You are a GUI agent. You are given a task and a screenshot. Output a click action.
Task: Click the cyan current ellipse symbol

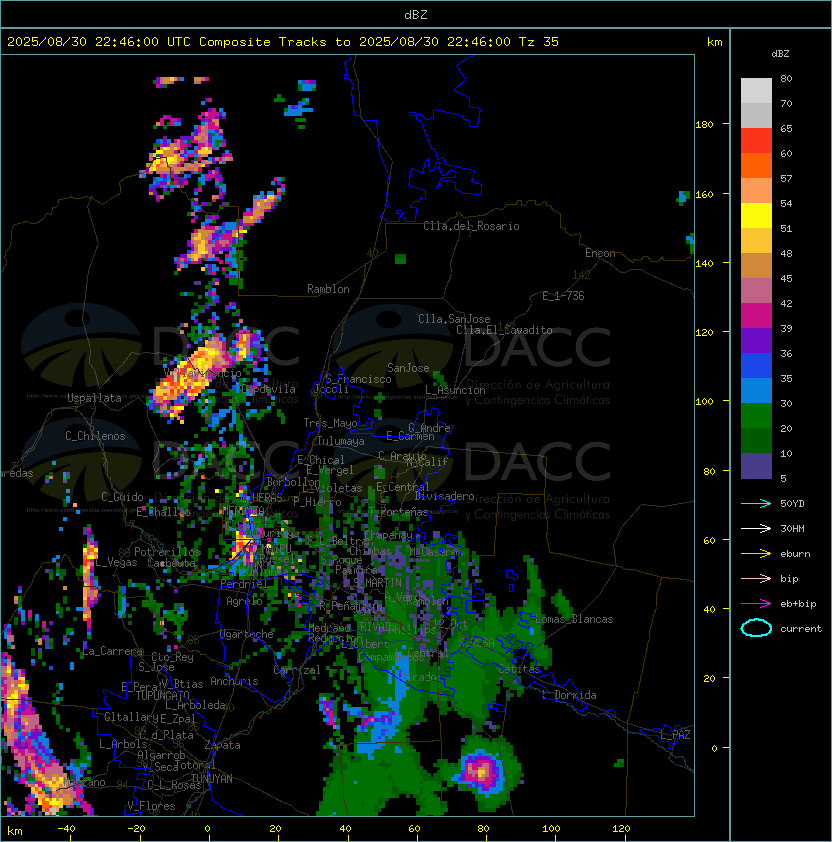click(756, 628)
